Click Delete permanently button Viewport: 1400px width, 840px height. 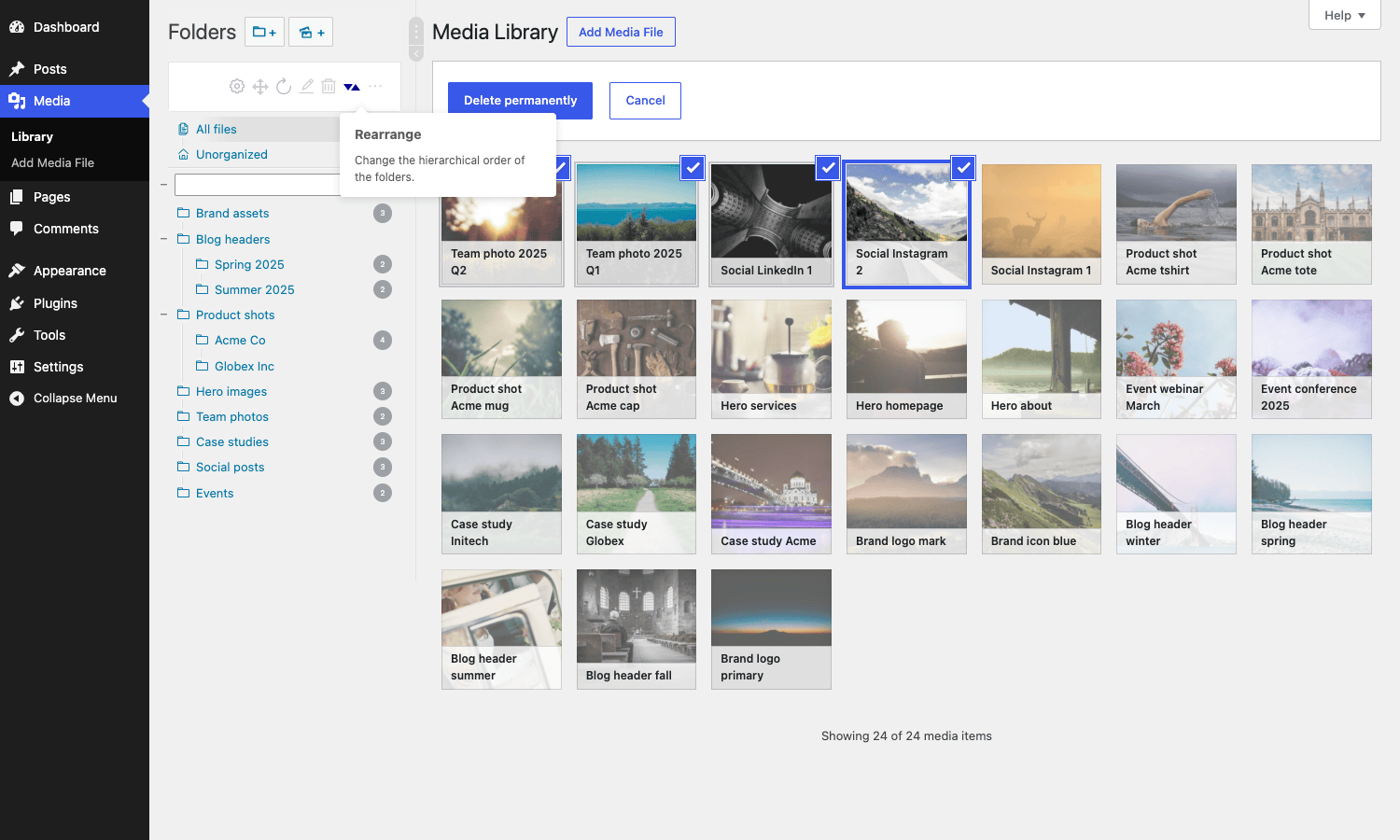520,101
